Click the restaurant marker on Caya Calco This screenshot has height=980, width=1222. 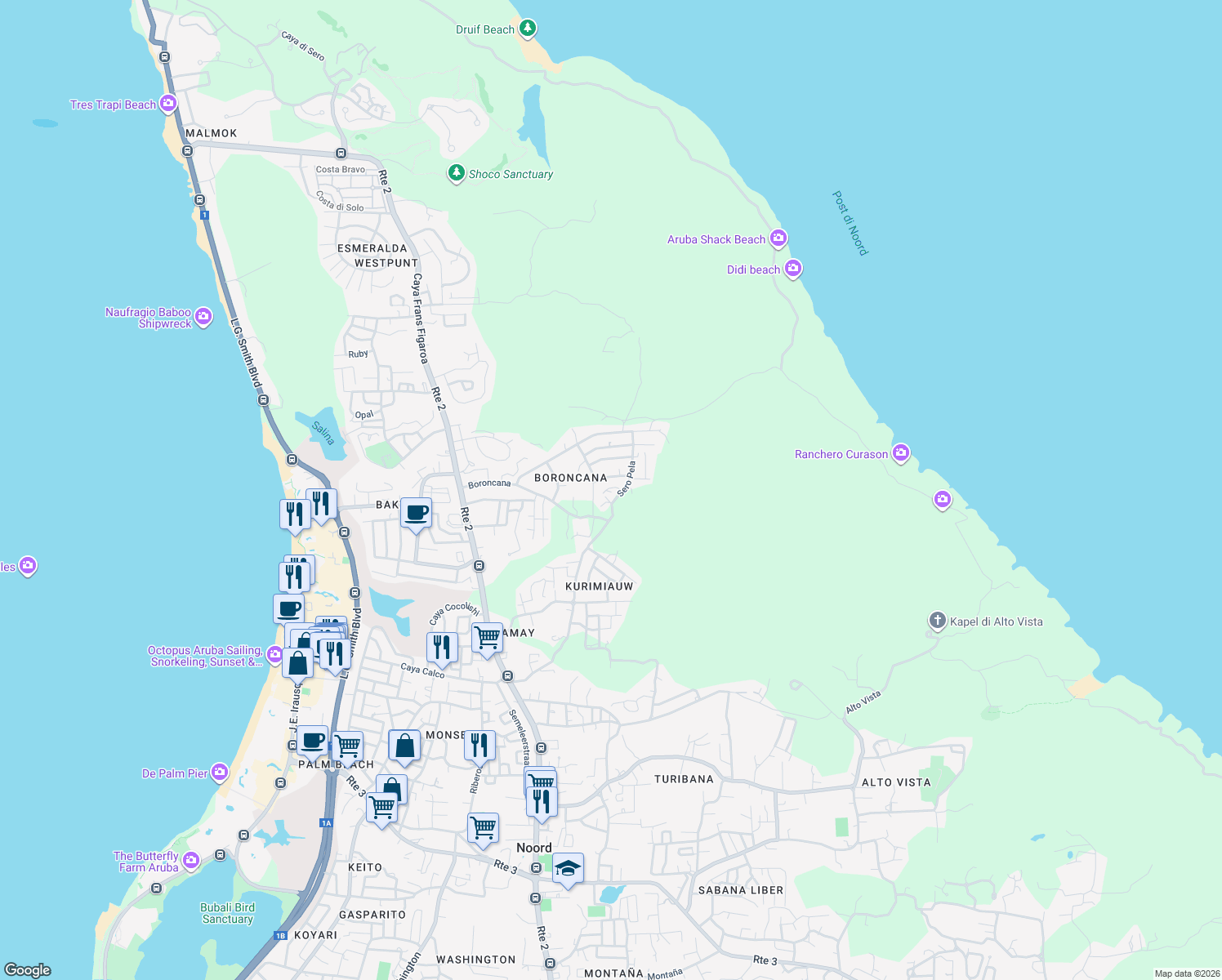coord(442,644)
